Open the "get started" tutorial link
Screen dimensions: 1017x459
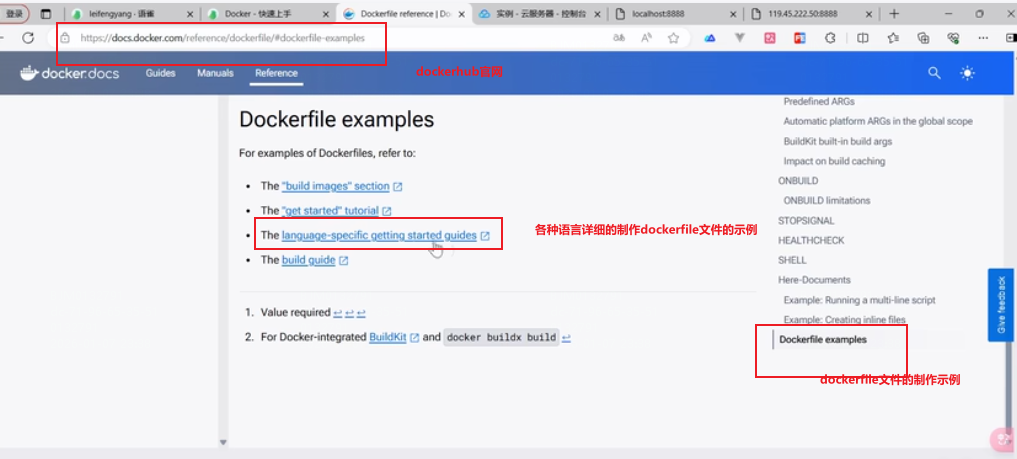tap(330, 211)
